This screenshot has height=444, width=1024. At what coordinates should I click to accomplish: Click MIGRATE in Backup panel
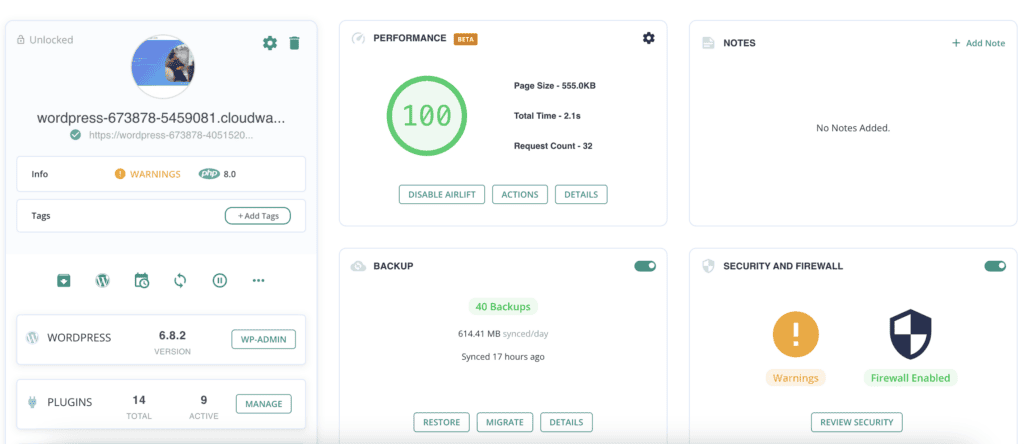(505, 422)
